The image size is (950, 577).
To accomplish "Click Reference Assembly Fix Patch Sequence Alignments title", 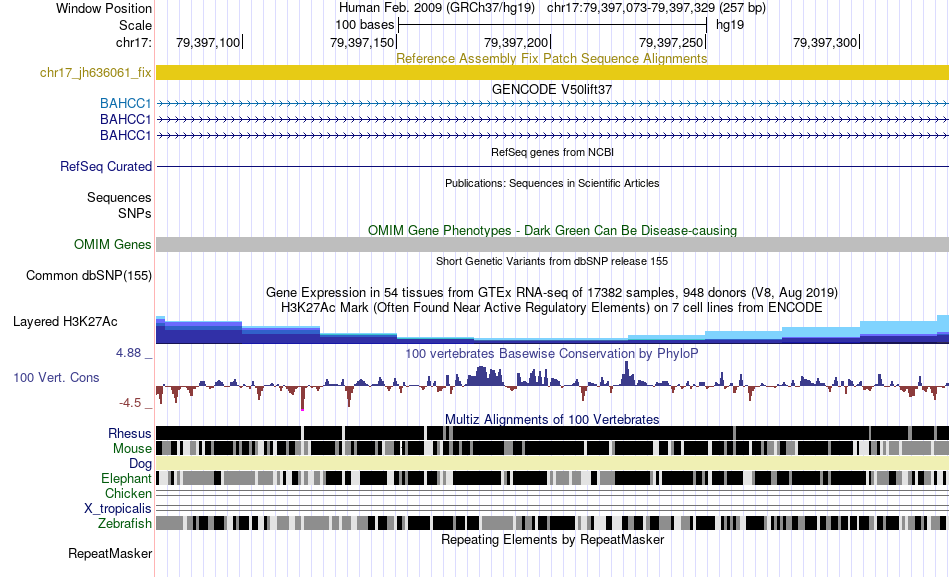I will (552, 59).
